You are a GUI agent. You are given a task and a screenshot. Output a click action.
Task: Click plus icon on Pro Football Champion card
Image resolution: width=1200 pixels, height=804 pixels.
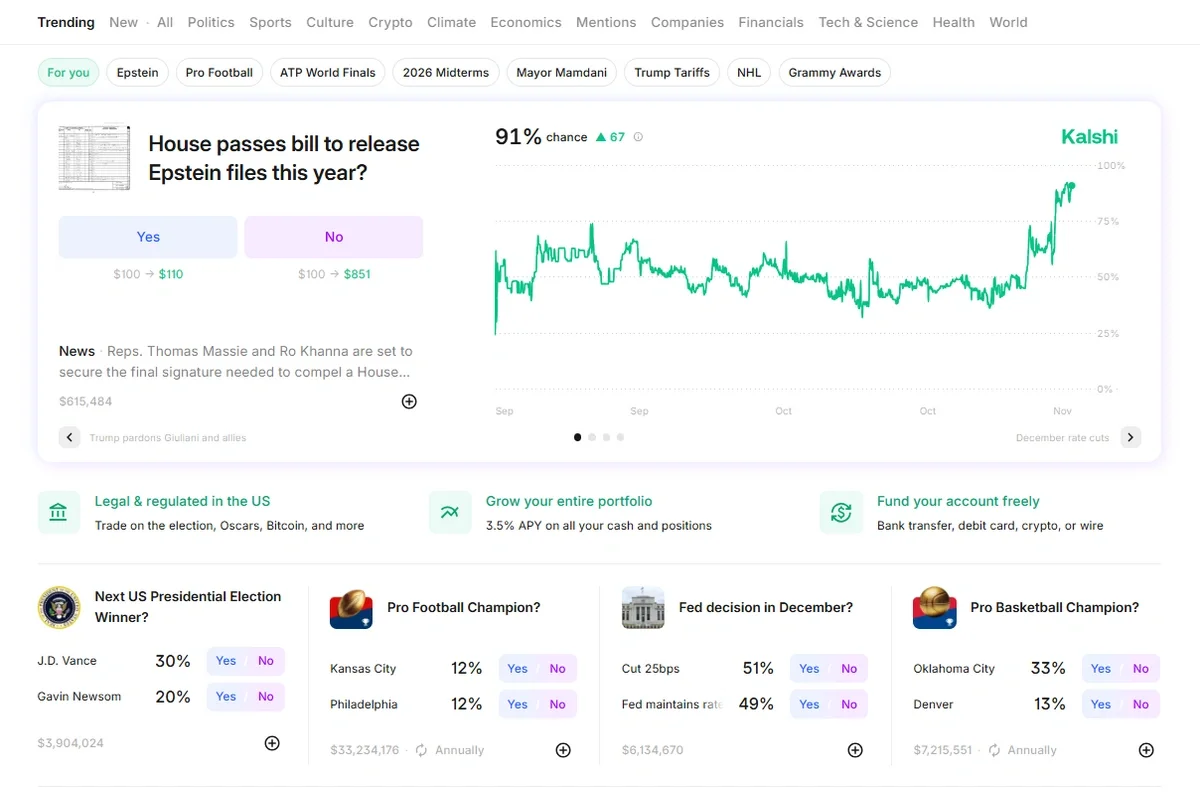point(563,750)
